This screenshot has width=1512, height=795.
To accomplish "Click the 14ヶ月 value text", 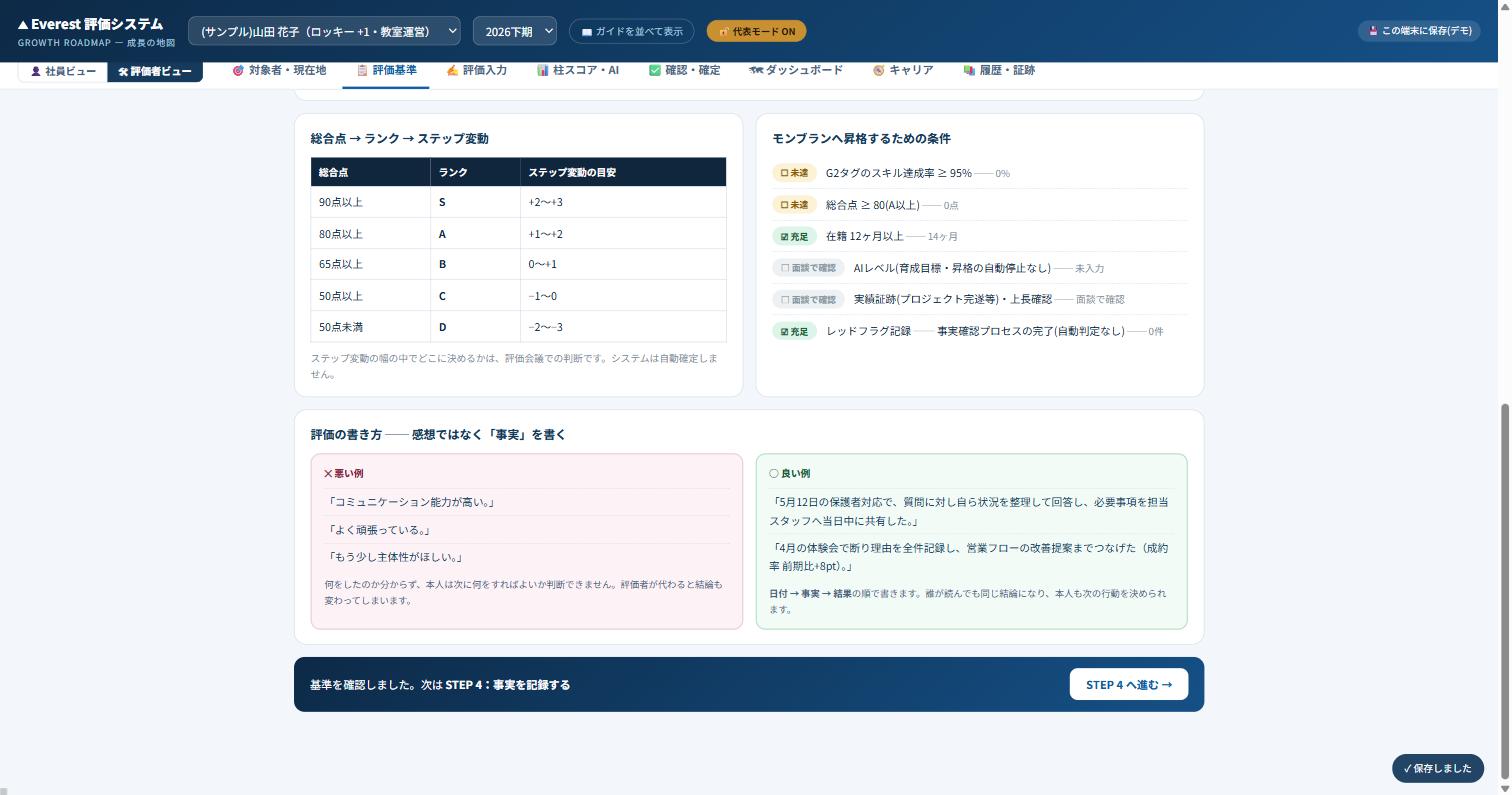I will pos(942,237).
